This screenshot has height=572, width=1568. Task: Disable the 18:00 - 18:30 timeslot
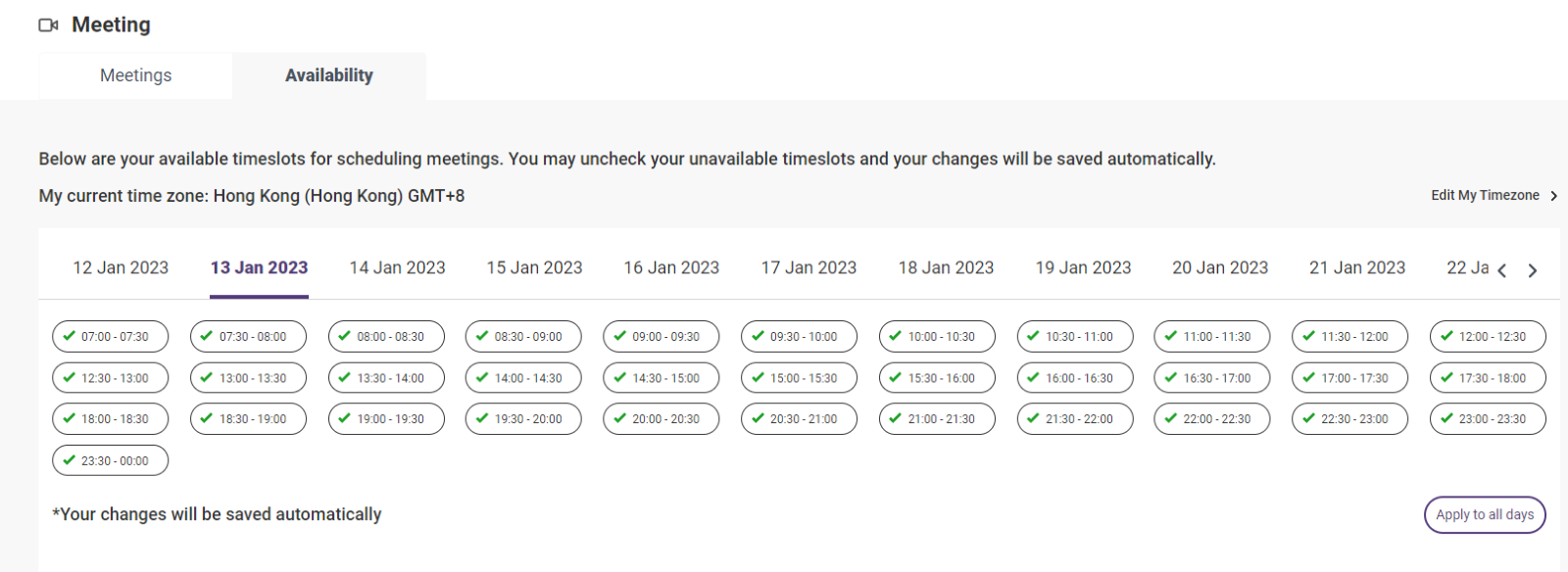[x=110, y=419]
